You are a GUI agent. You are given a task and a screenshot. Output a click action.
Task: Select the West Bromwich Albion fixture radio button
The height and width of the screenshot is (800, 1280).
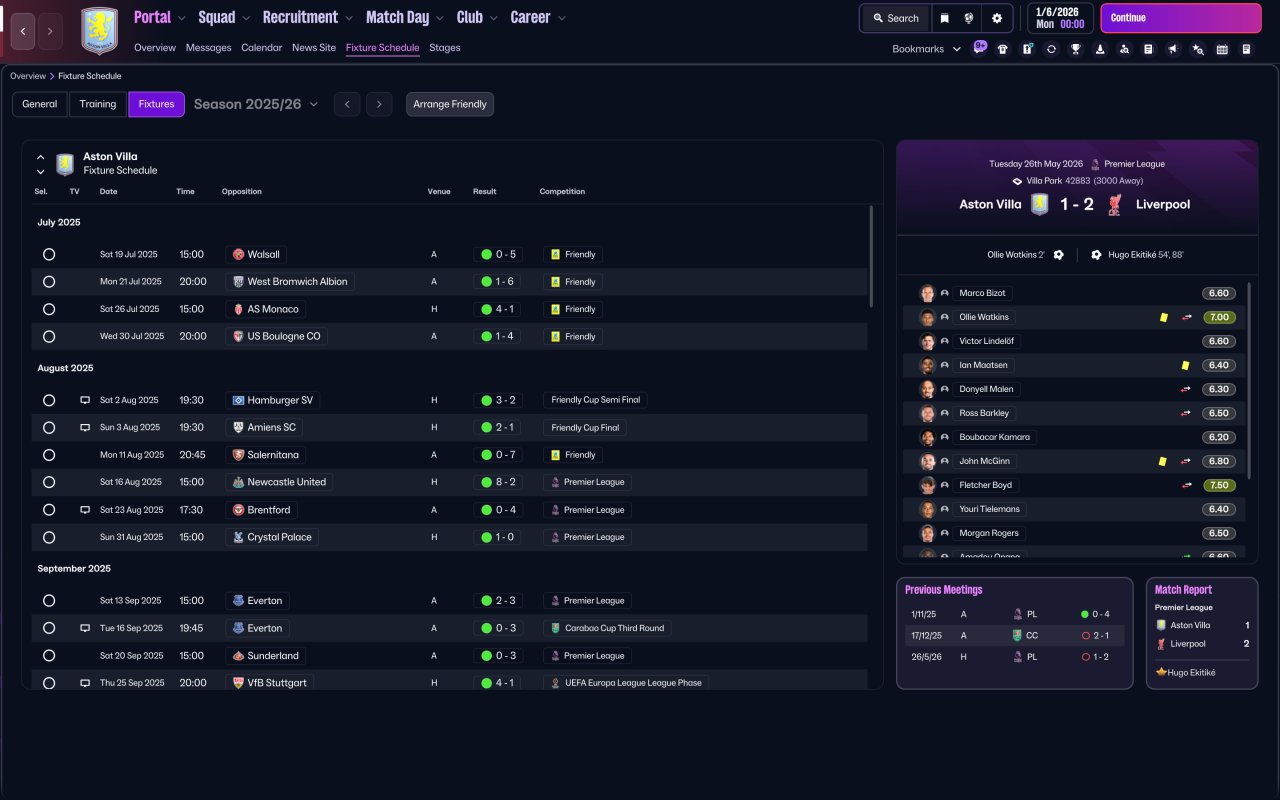coord(49,282)
